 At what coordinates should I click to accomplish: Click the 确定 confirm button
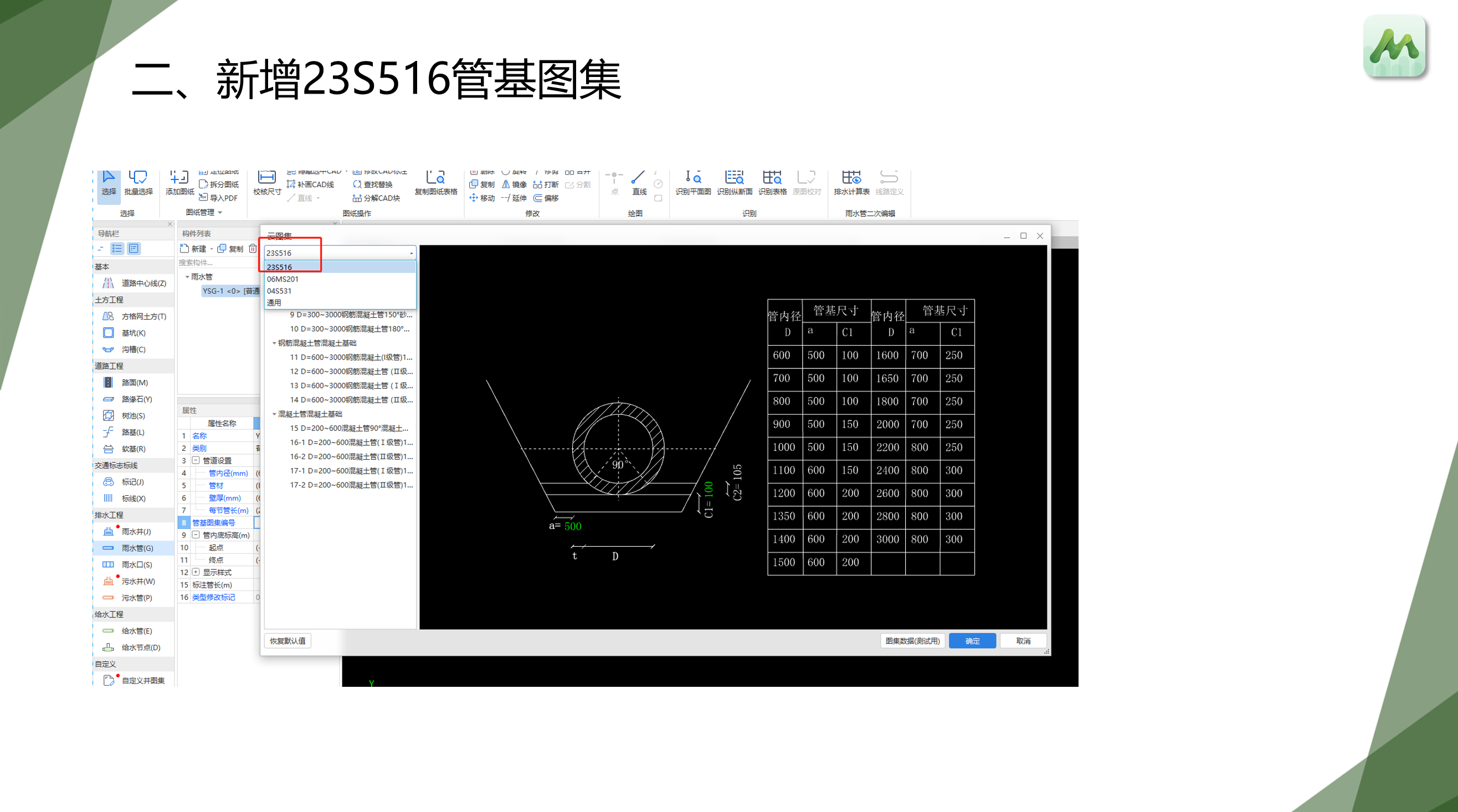tap(972, 640)
